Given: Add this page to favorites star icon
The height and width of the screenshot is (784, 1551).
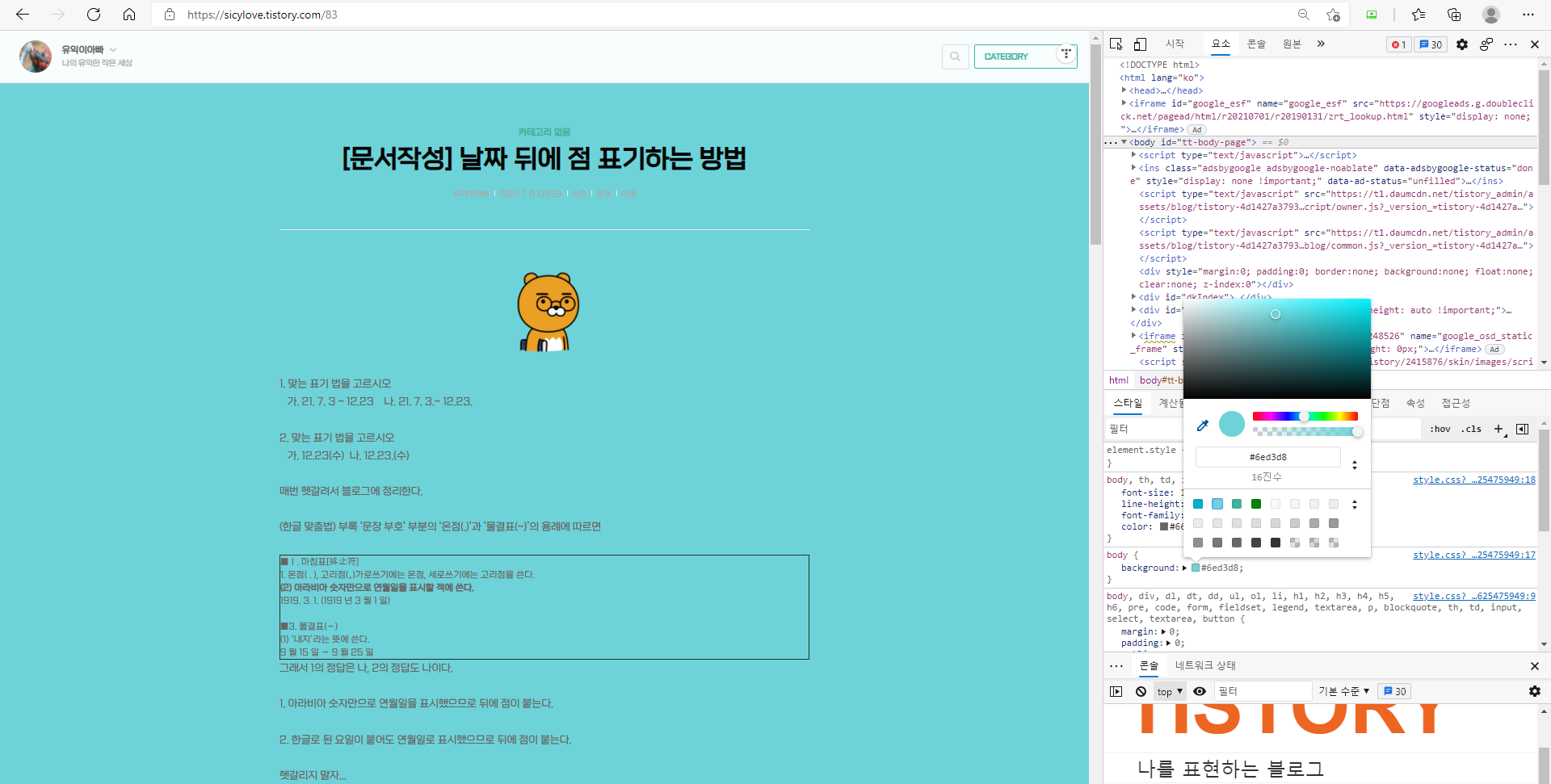Looking at the screenshot, I should pos(1333,15).
